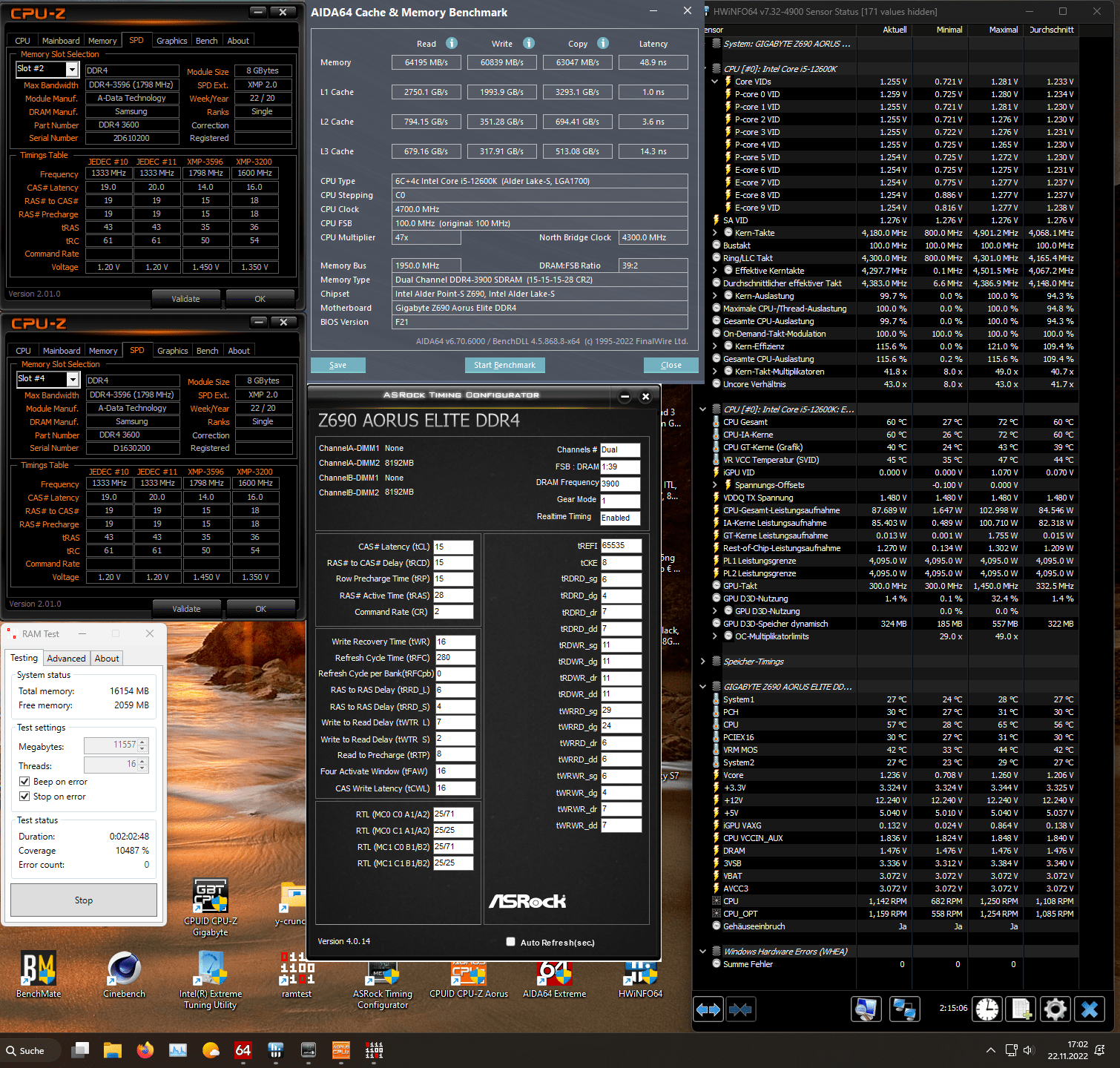The height and width of the screenshot is (1068, 1120).
Task: Click Start Benchmark in AIDA64
Action: [505, 365]
